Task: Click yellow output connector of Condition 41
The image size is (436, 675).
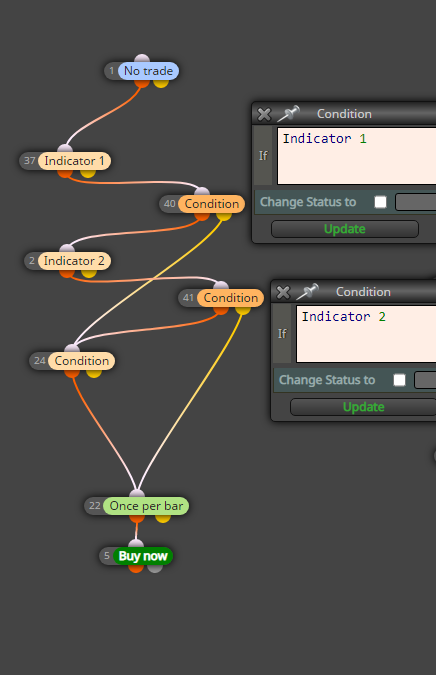Action: click(243, 309)
